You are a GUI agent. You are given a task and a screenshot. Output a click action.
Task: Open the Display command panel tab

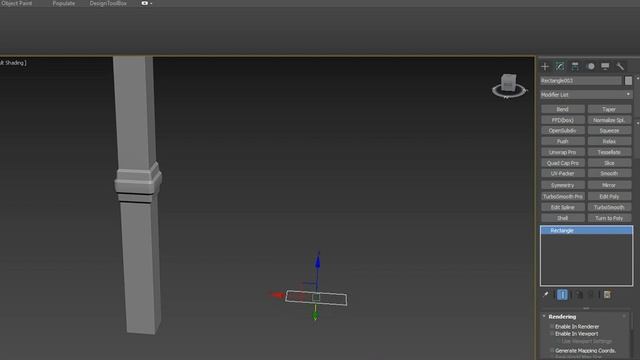pos(605,67)
